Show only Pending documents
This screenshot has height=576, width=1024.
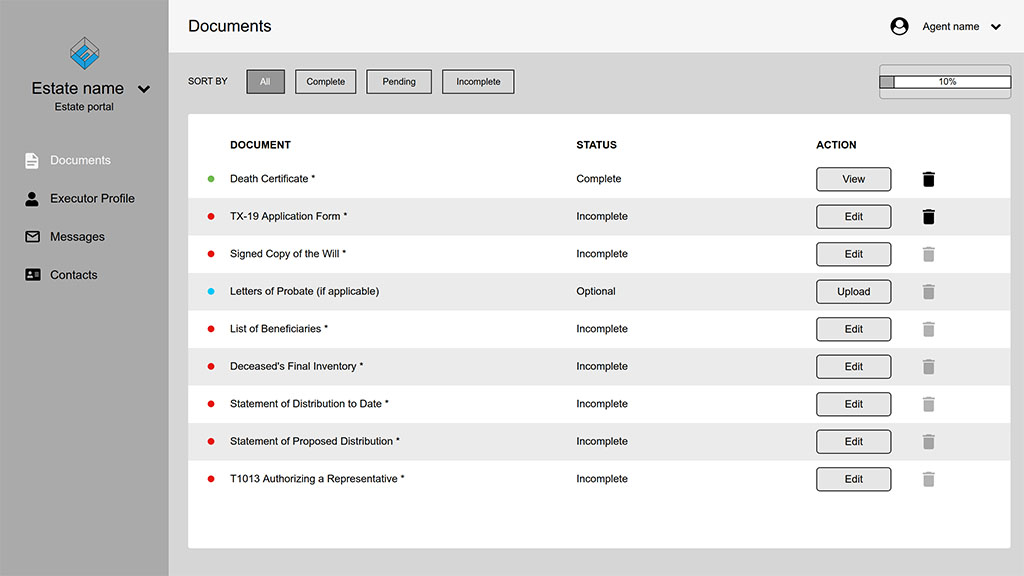point(398,82)
